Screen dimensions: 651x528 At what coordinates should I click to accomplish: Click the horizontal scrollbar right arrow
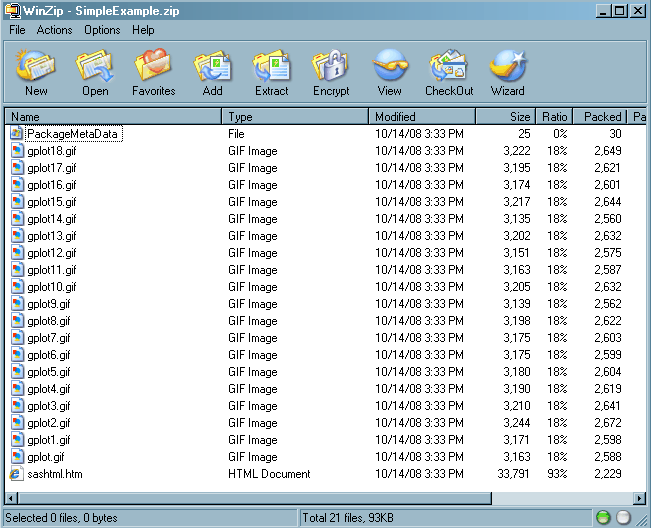pyautogui.click(x=640, y=498)
